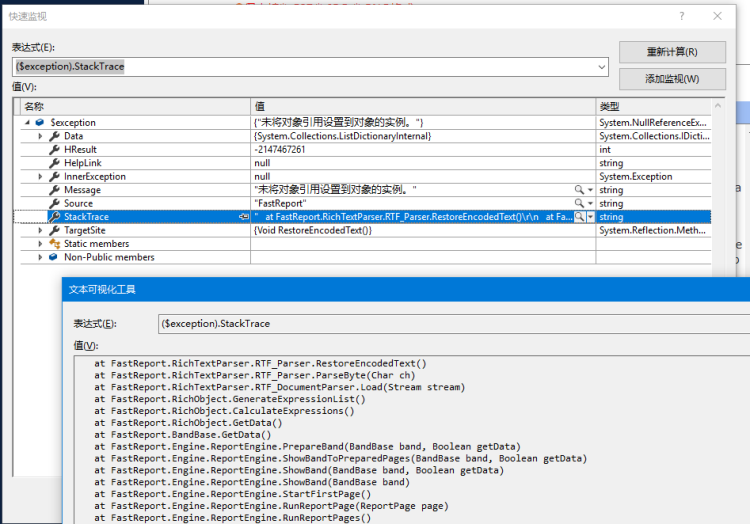The image size is (750, 524).
Task: Click the $exception object cube icon
Action: [x=40, y=122]
